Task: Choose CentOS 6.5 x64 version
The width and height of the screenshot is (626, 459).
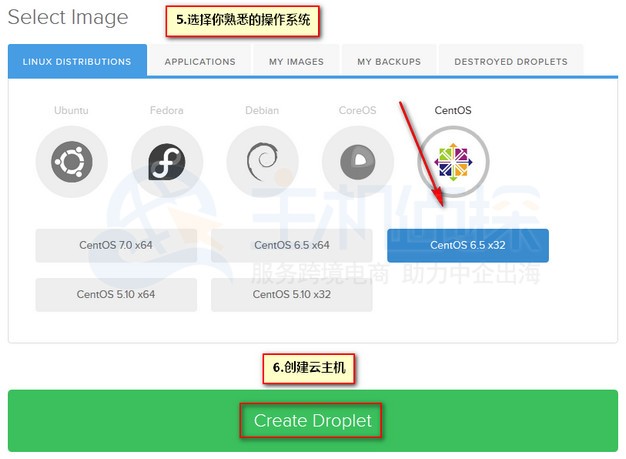Action: 292,245
